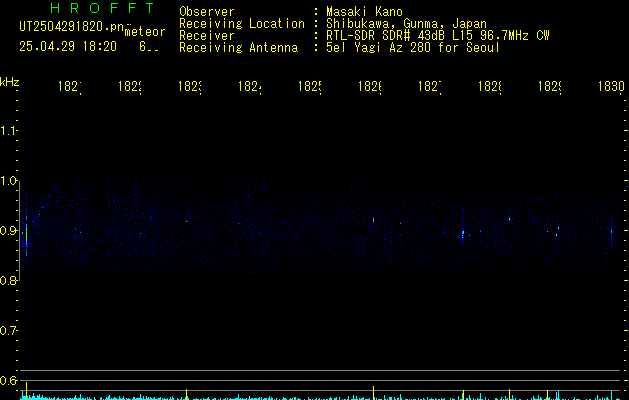This screenshot has height=400, width=629.
Task: Click the "Receiving Antenna" label
Action: coord(239,48)
